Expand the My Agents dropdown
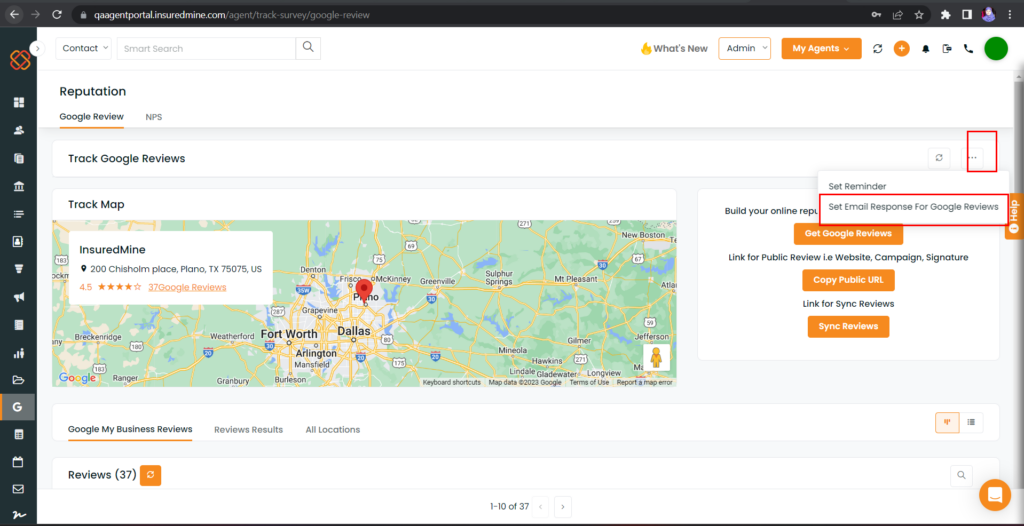Screen dimensions: 1024x526 point(821,48)
